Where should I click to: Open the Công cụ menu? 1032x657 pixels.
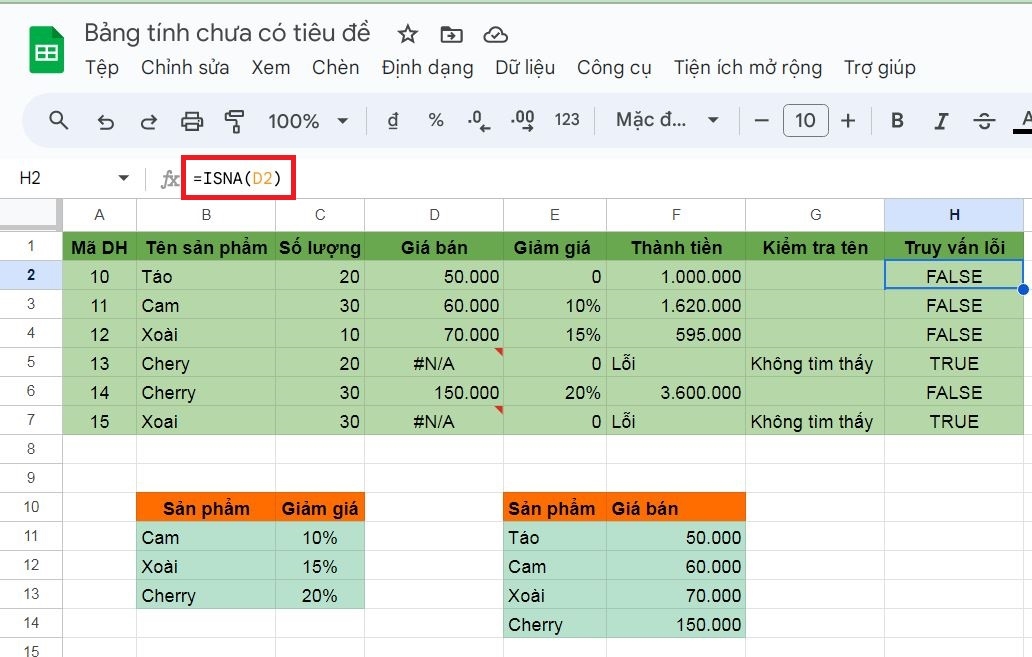pyautogui.click(x=614, y=68)
